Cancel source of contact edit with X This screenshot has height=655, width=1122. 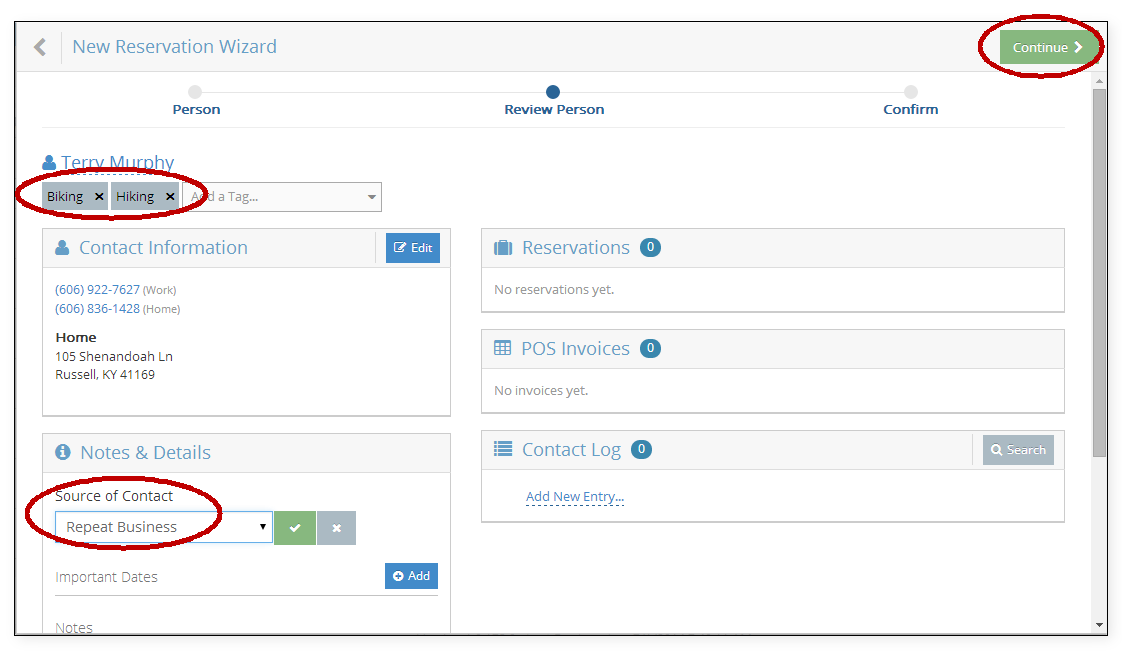click(337, 528)
